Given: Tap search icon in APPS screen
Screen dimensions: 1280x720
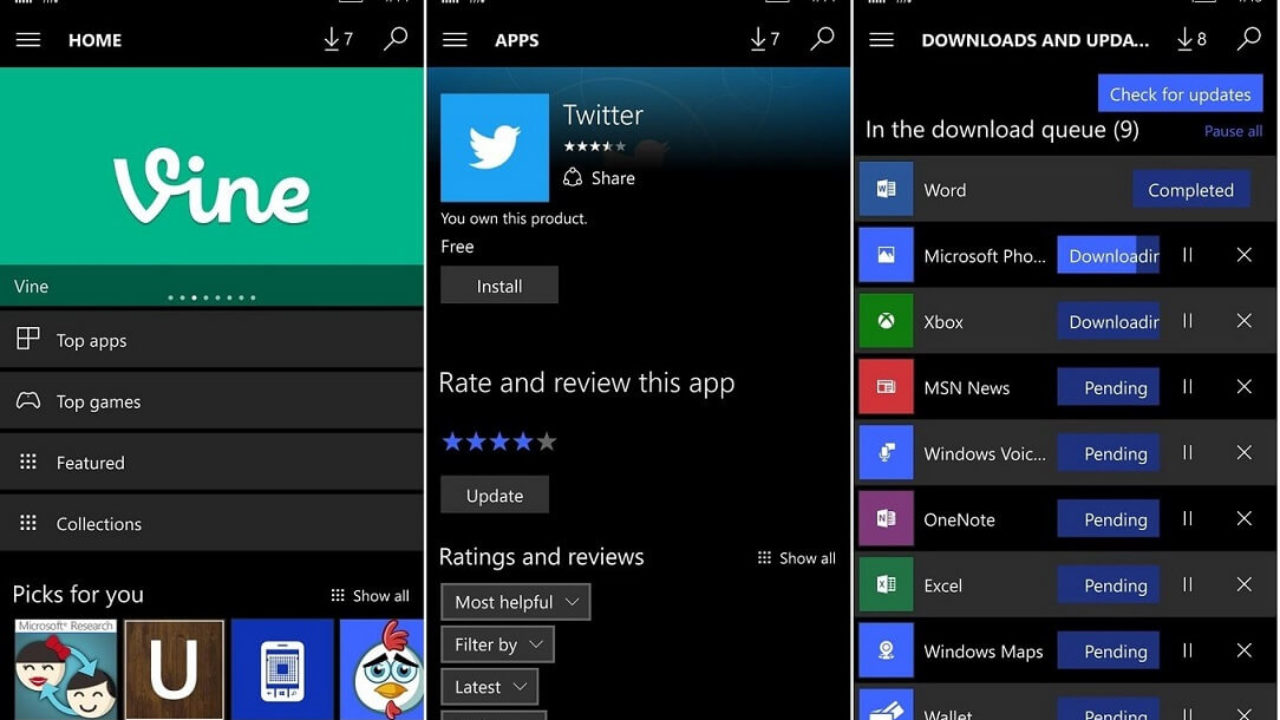Looking at the screenshot, I should click(x=822, y=39).
